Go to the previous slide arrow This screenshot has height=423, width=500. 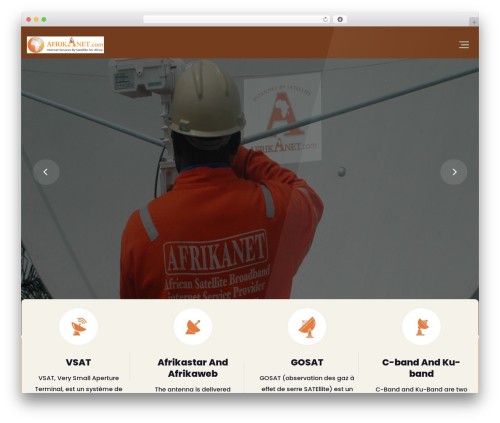(x=46, y=172)
